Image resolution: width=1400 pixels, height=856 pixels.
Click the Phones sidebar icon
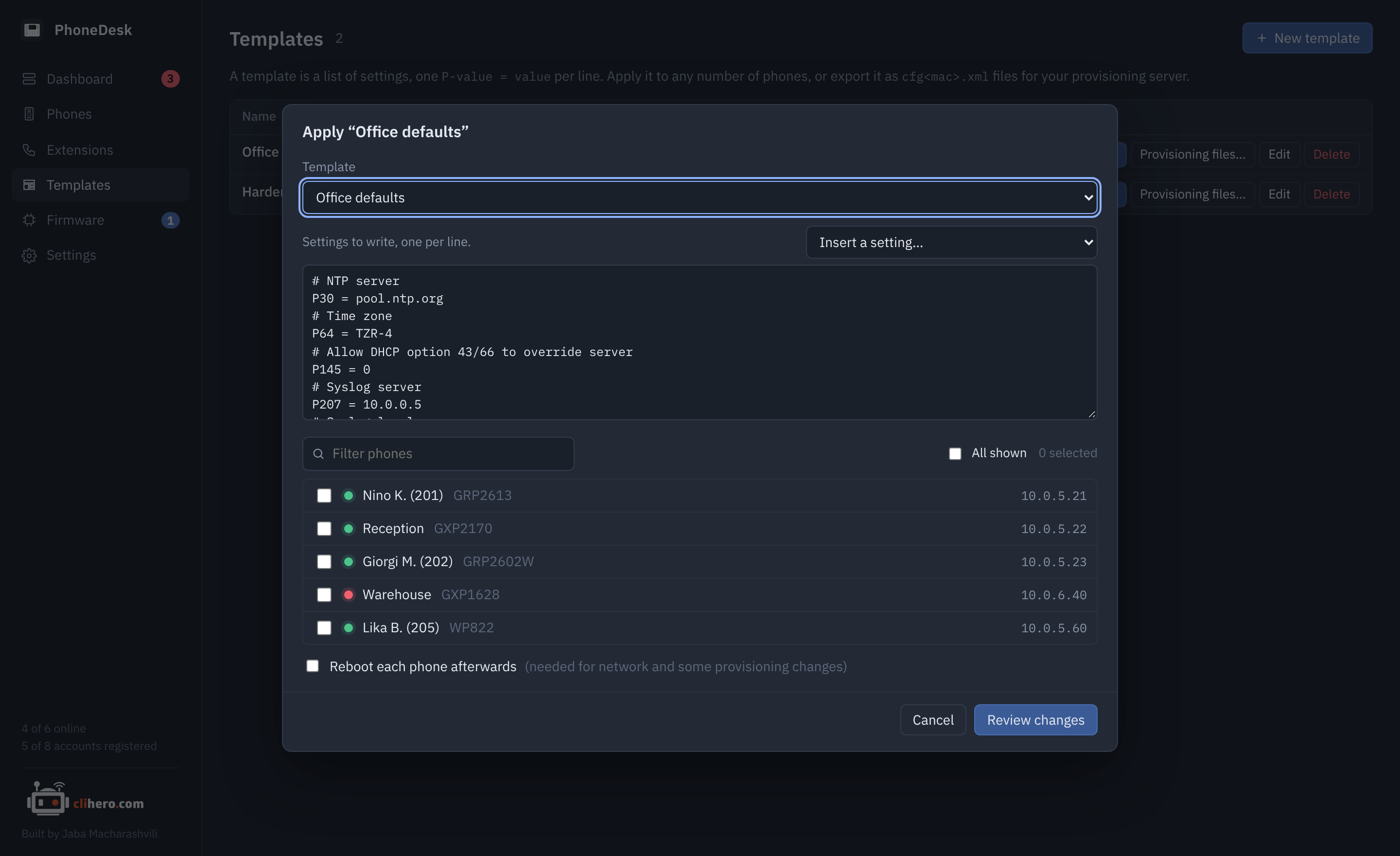click(29, 114)
